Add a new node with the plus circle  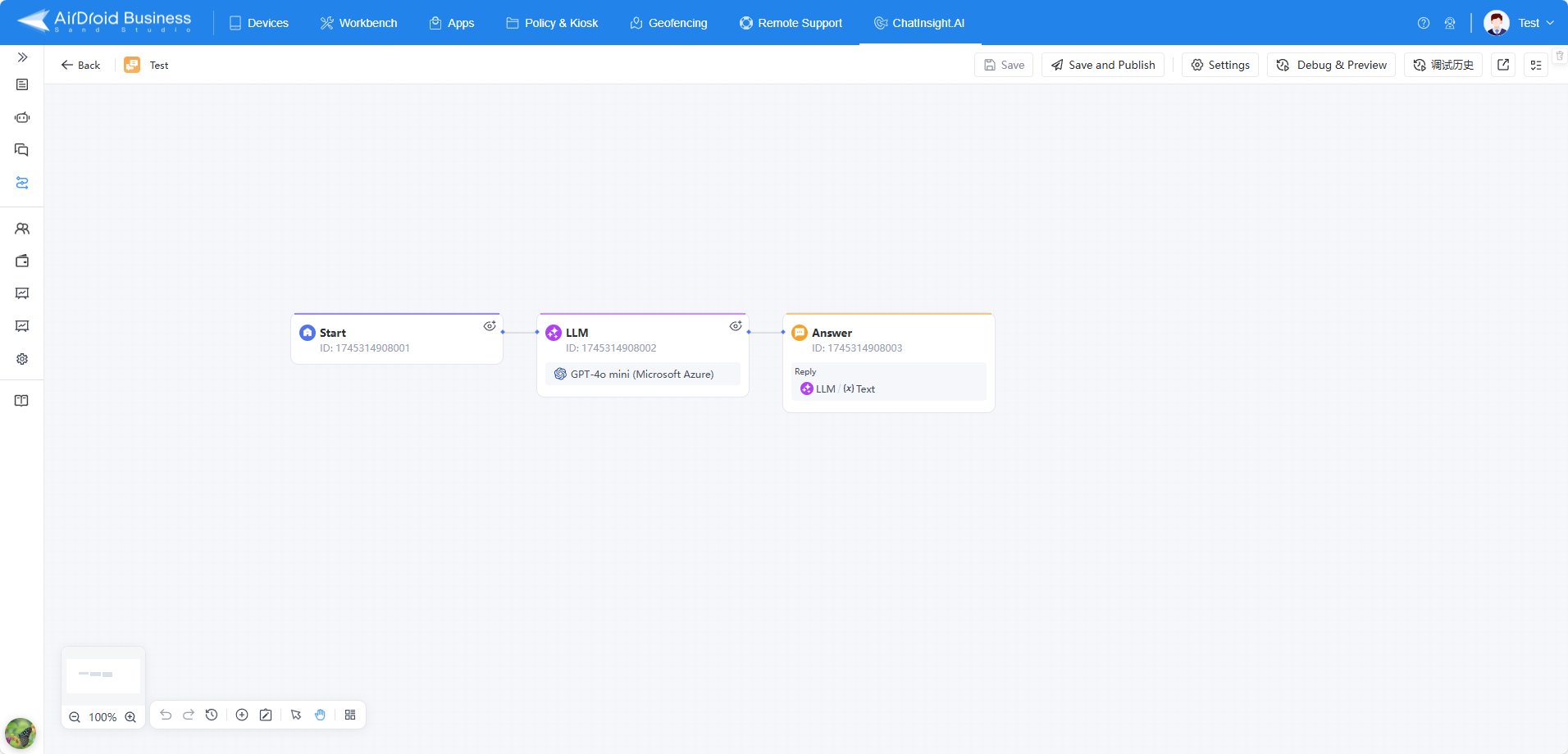242,715
